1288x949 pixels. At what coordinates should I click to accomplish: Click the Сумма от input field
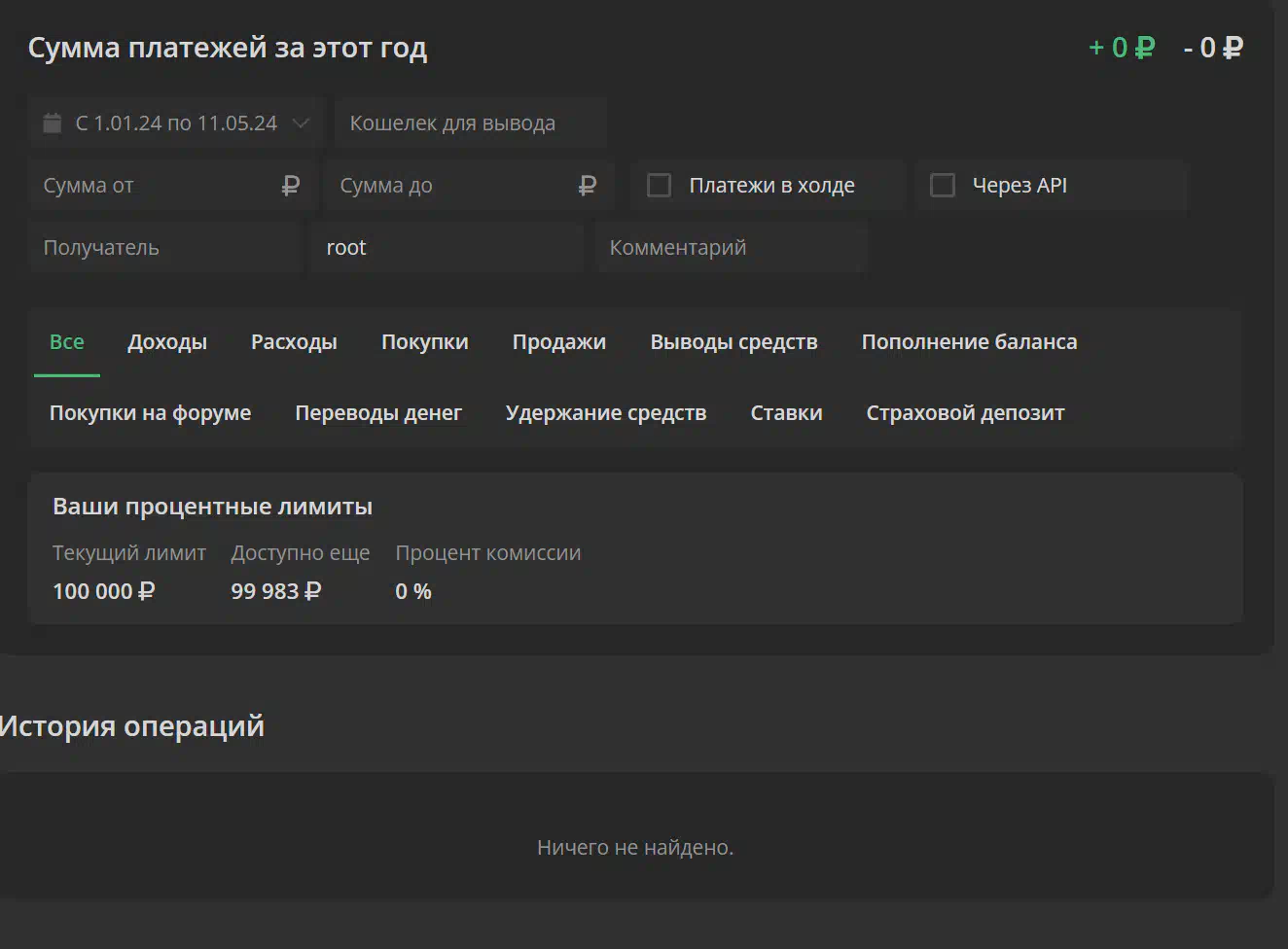(x=173, y=186)
